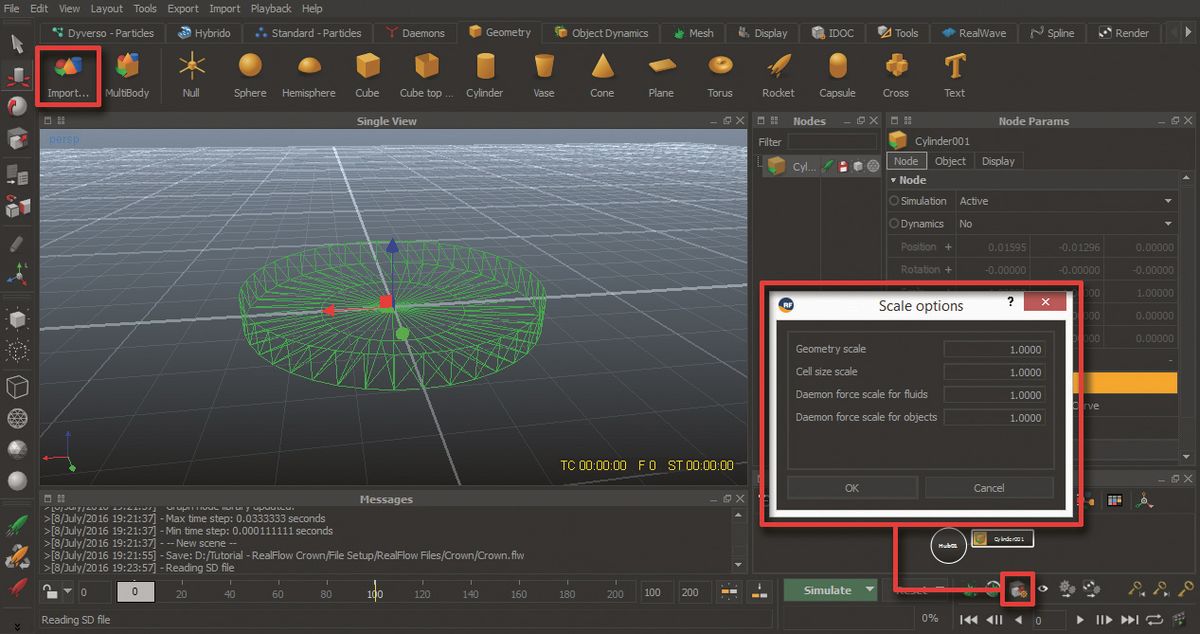Open the Simulate button dropdown arrow
The width and height of the screenshot is (1200, 634).
[868, 590]
